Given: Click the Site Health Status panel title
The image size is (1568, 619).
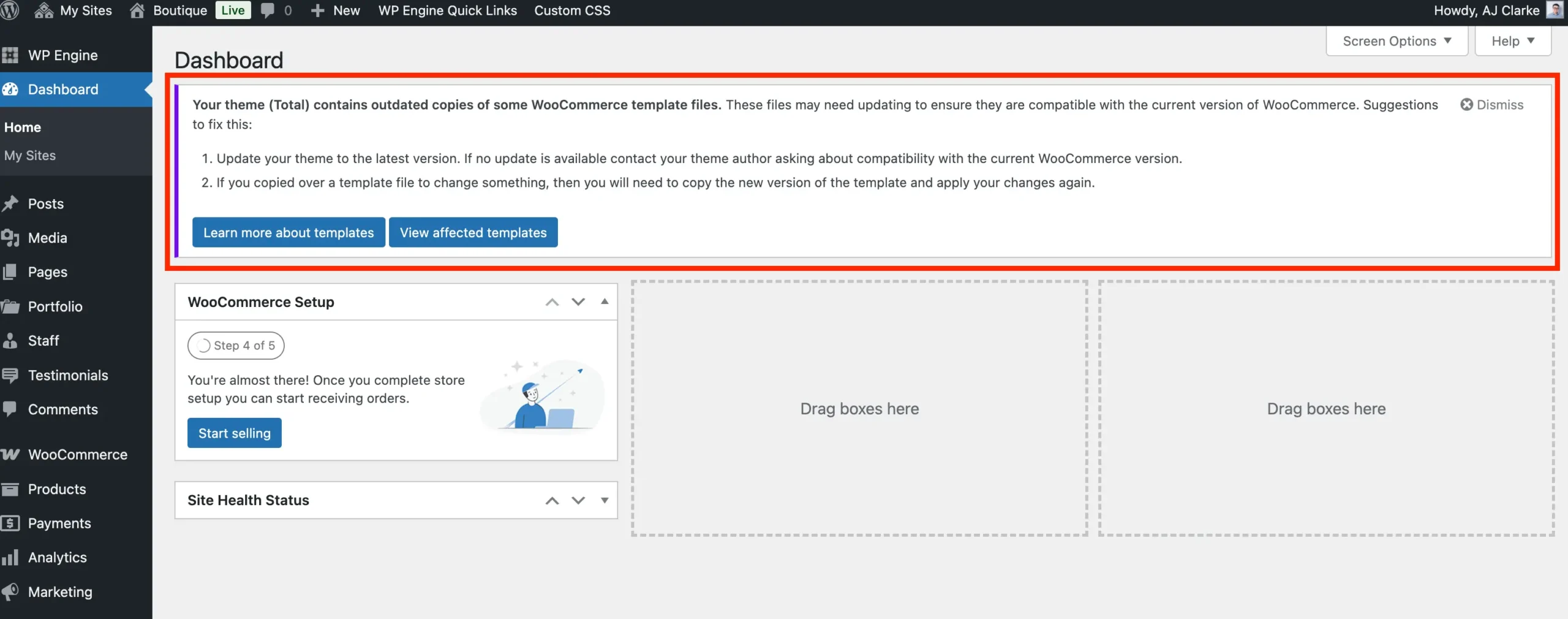Looking at the screenshot, I should tap(248, 500).
